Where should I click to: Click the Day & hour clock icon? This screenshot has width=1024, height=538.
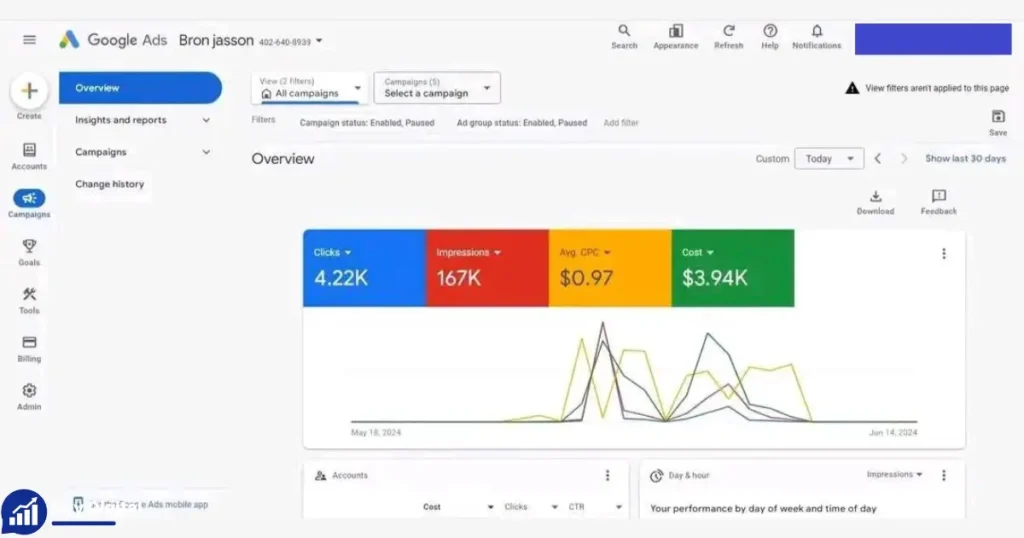click(x=656, y=476)
